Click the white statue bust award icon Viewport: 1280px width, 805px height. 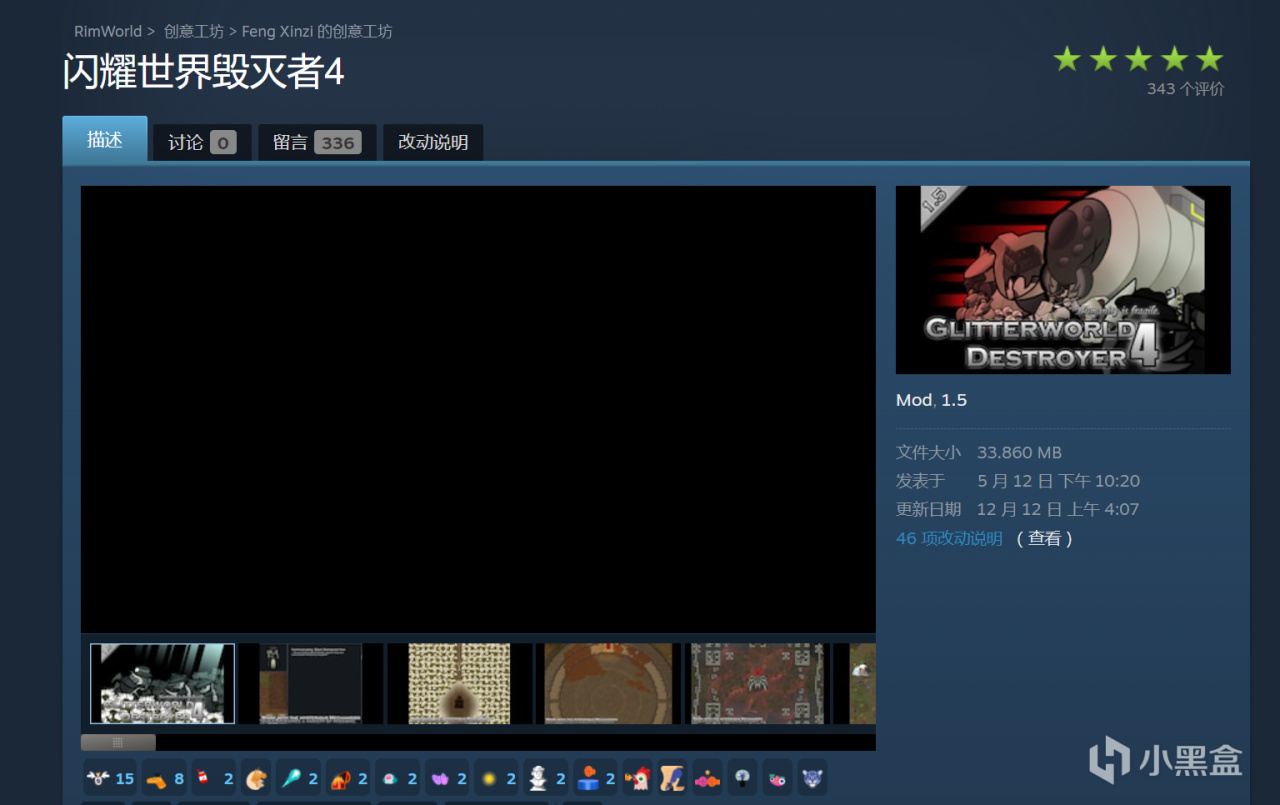[546, 778]
